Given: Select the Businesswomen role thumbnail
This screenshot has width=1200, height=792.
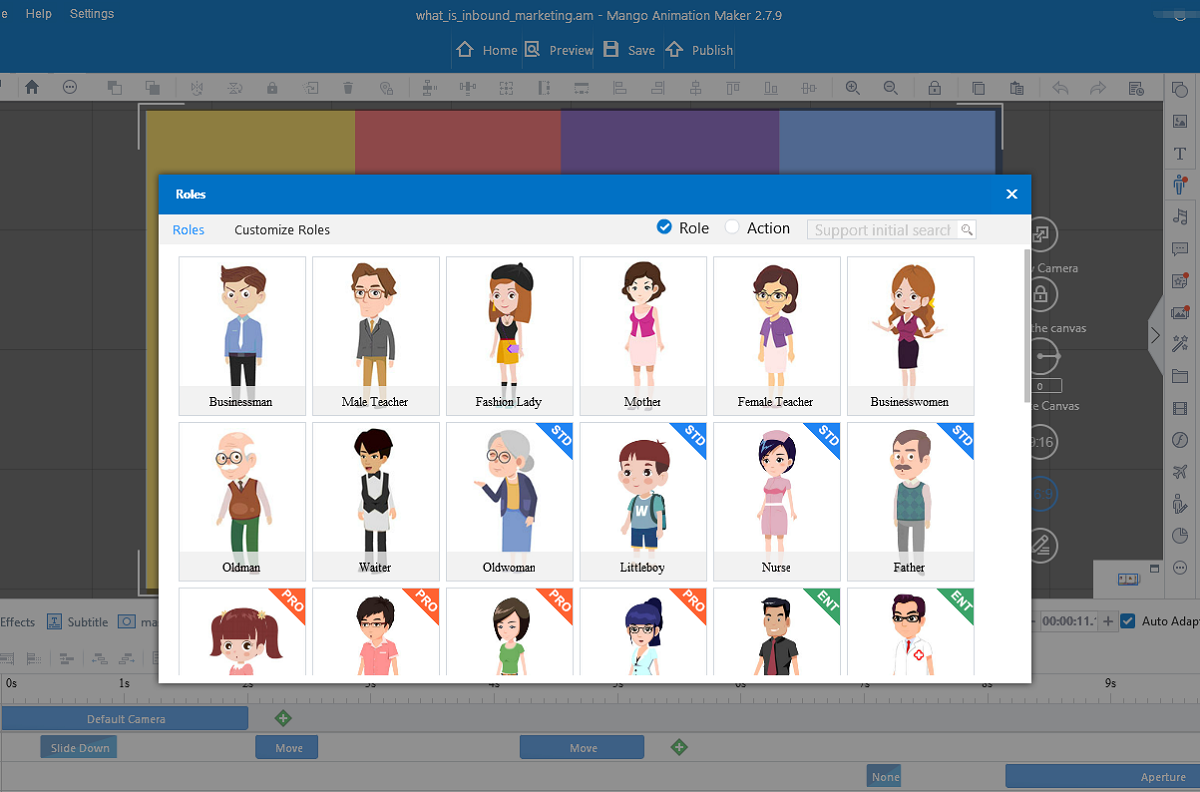Looking at the screenshot, I should pyautogui.click(x=911, y=336).
